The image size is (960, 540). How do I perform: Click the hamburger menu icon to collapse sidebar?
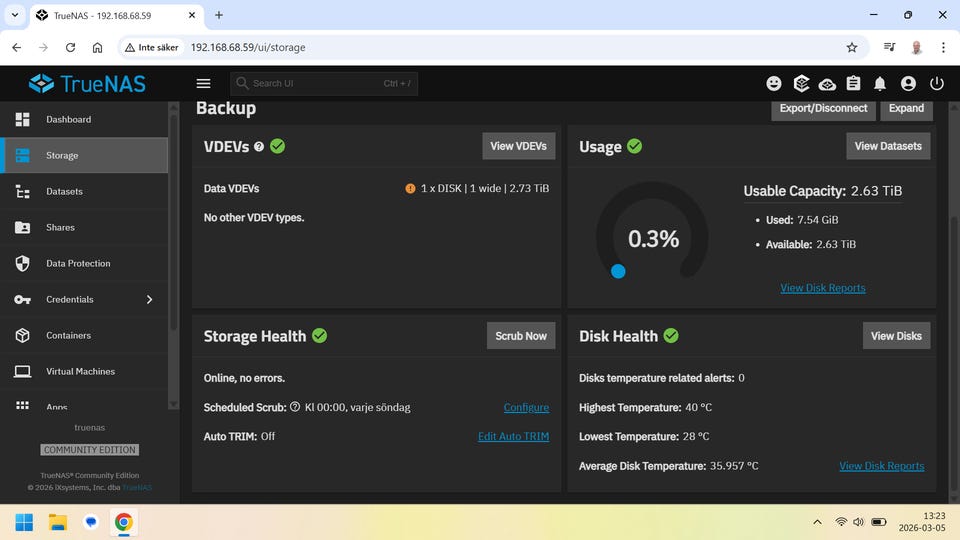[204, 84]
